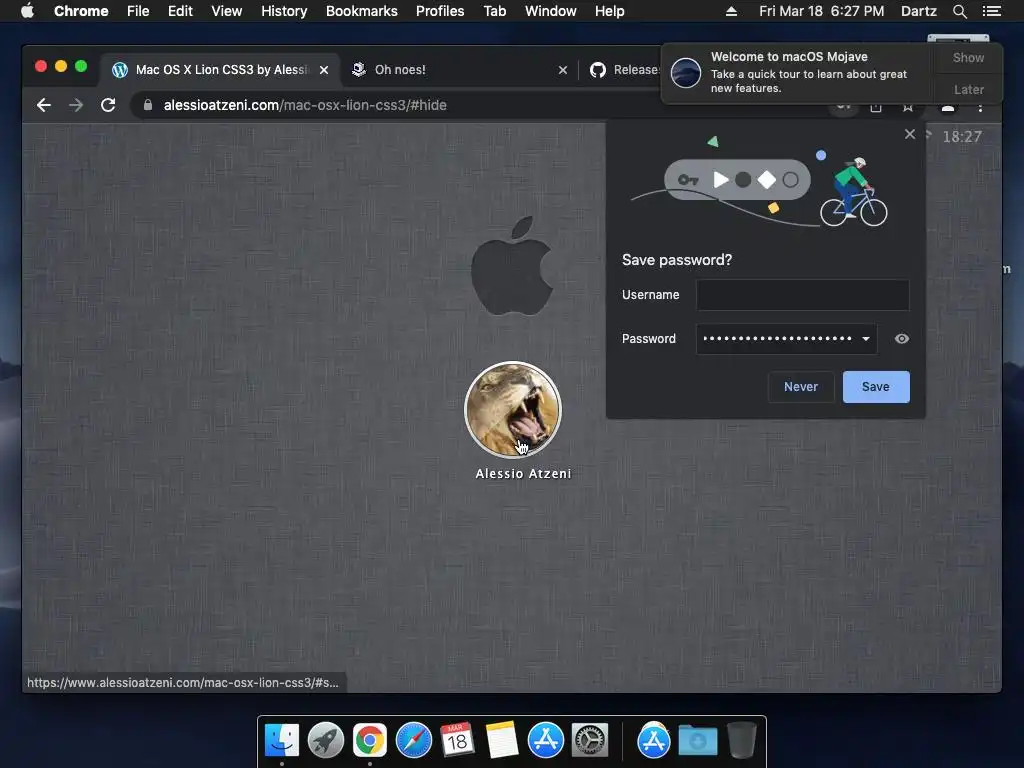Open the View menu
Viewport: 1024px width, 768px height.
(227, 11)
